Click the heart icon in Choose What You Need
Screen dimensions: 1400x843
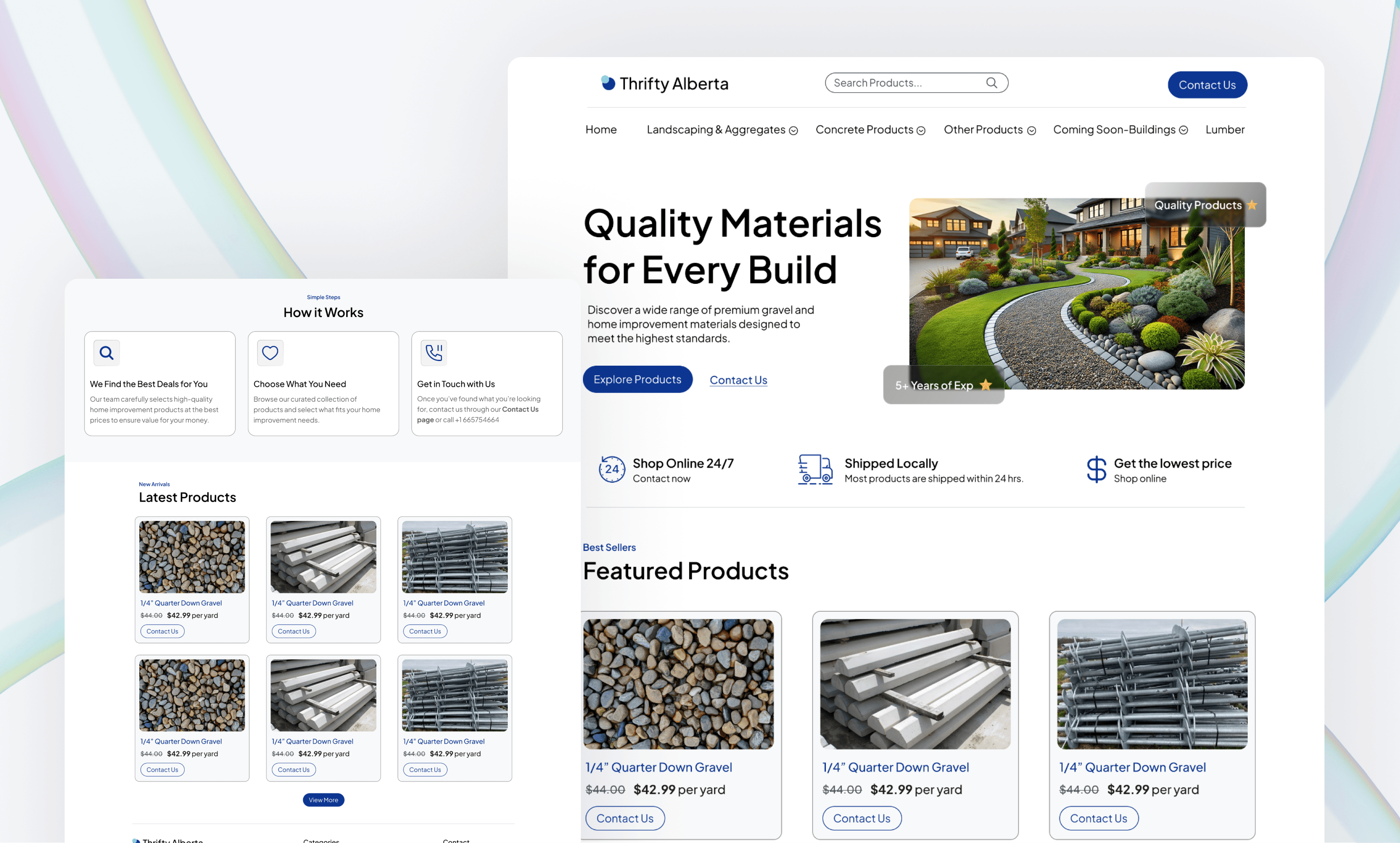point(270,353)
